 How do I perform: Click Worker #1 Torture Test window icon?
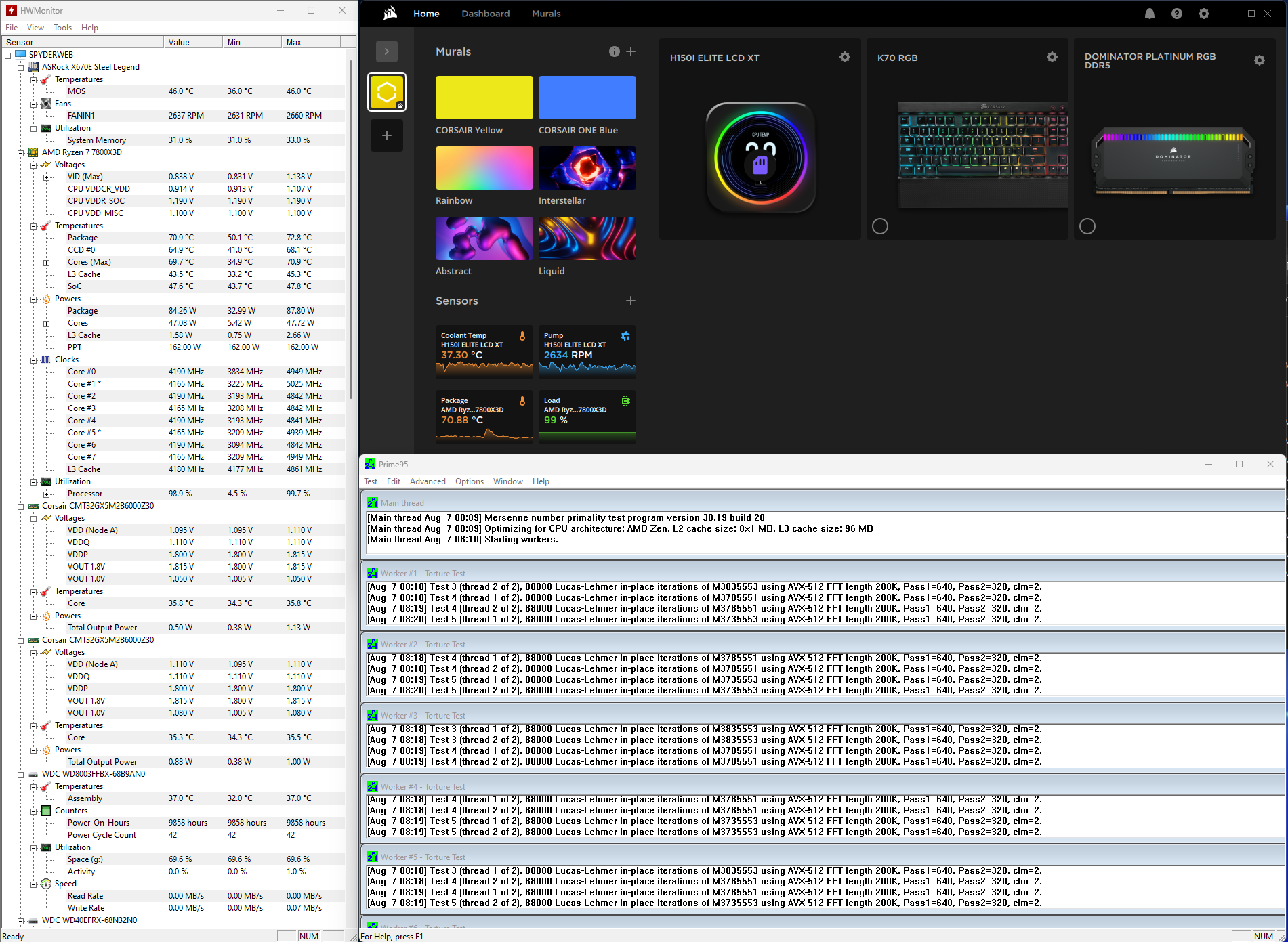[x=373, y=573]
